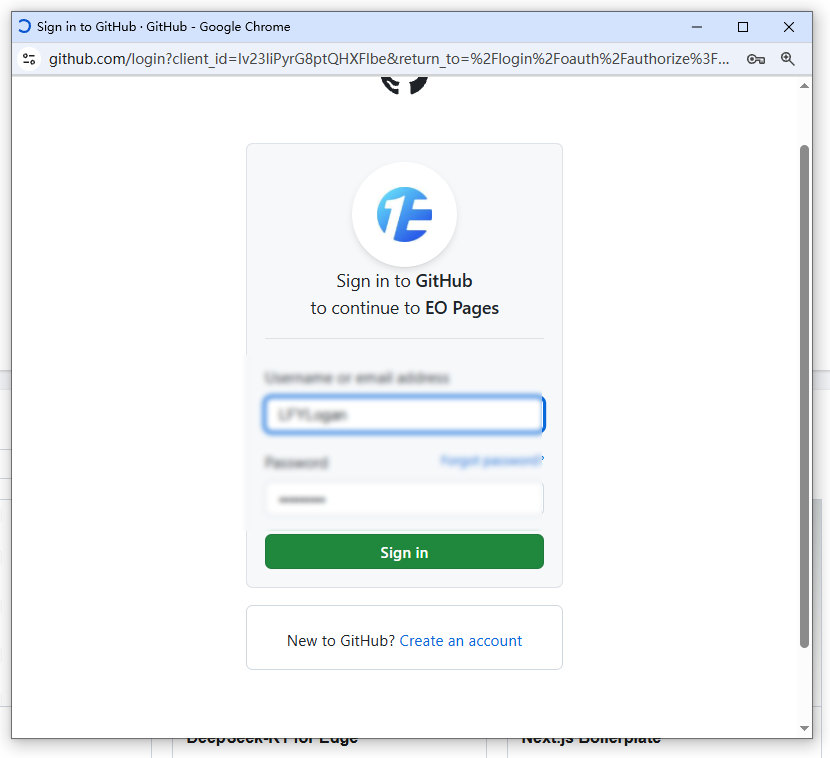
Task: Open the Create an account link
Action: pyautogui.click(x=461, y=640)
